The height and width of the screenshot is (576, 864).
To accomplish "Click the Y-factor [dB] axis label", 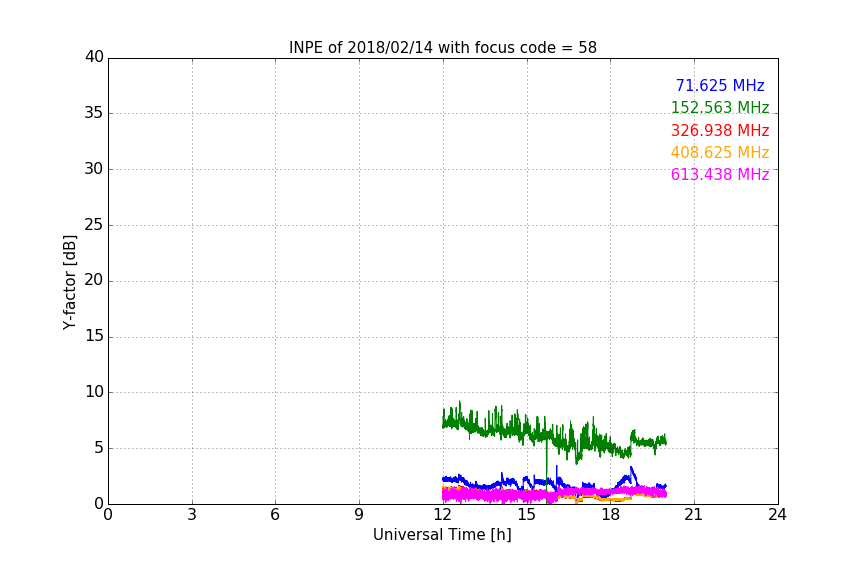I will coord(69,282).
